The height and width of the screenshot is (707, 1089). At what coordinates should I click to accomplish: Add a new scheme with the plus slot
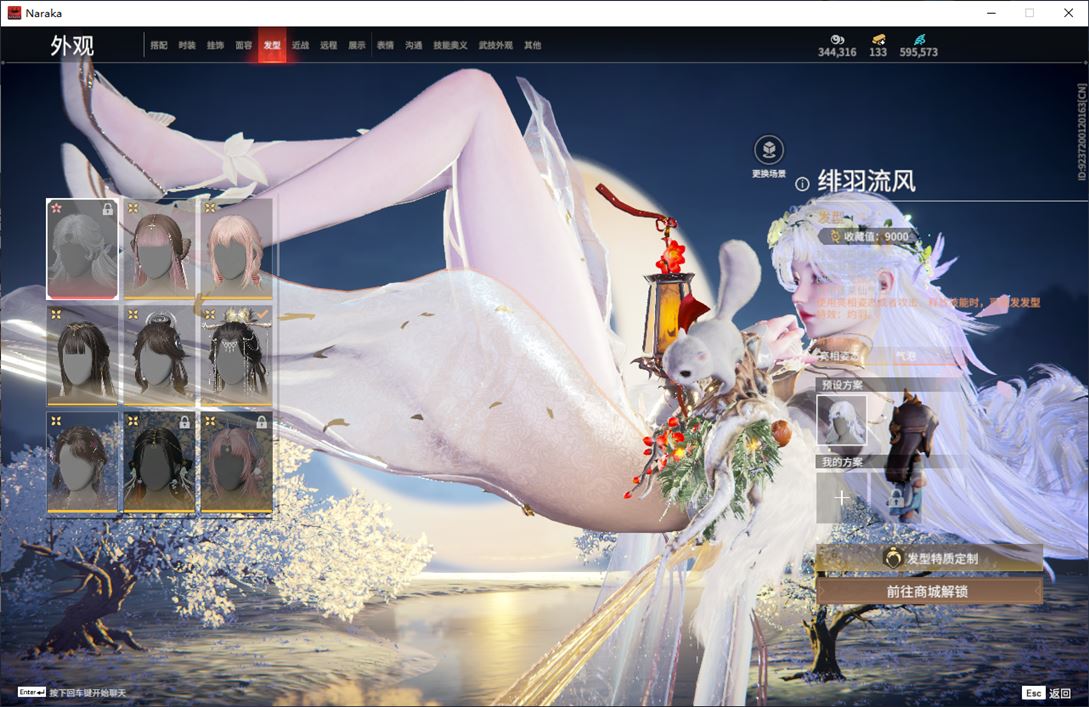[x=841, y=497]
